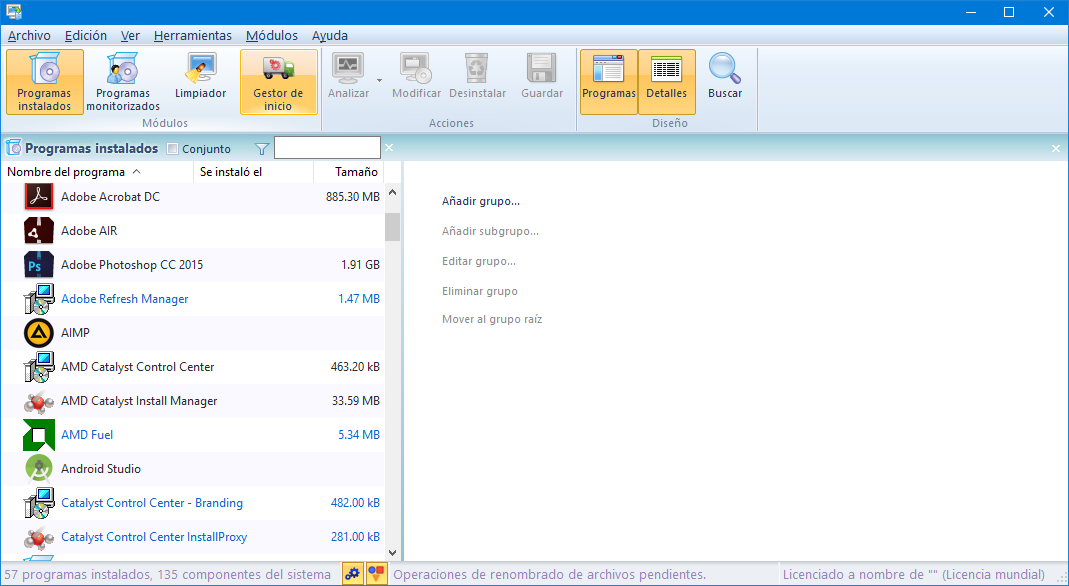Open the Gestor de inicio module
The height and width of the screenshot is (586, 1069).
[278, 82]
